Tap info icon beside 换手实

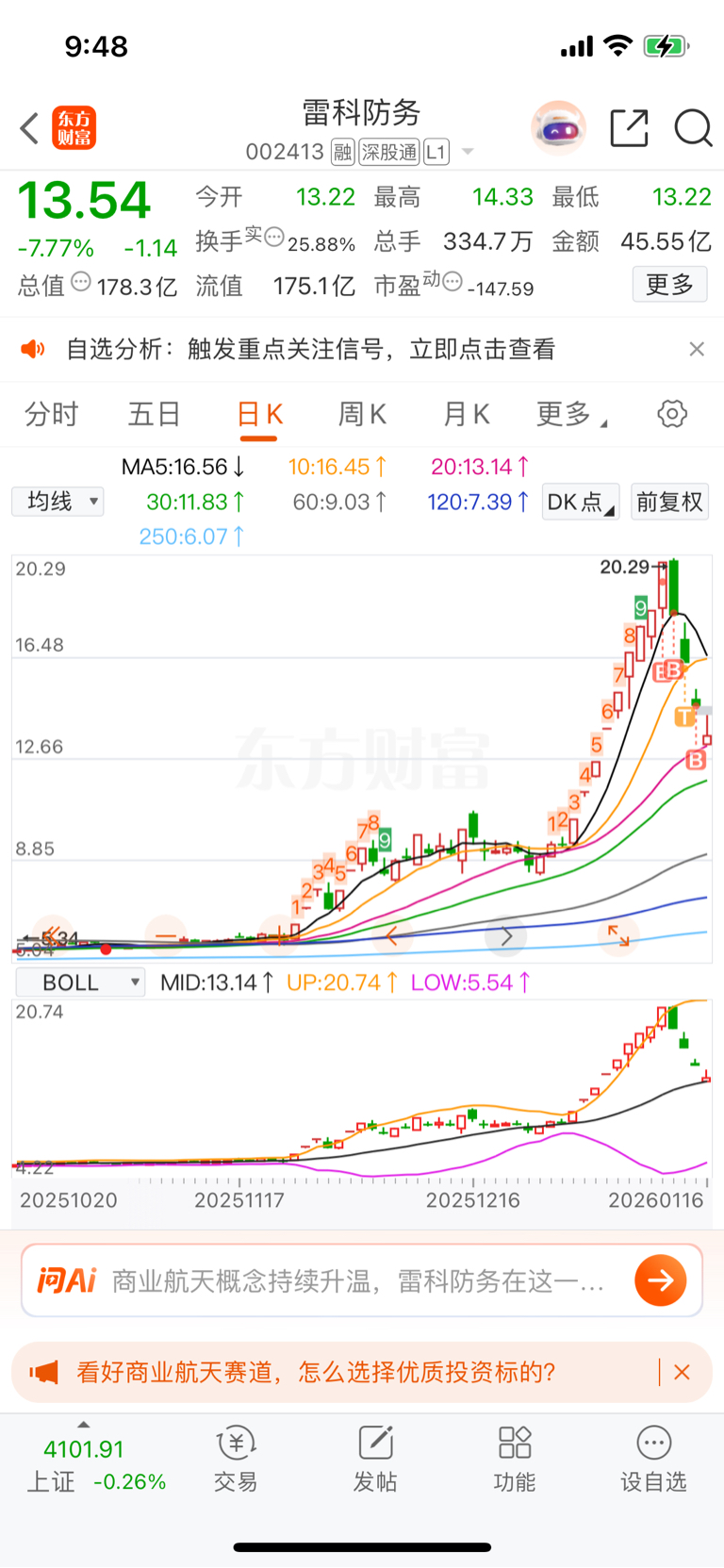[274, 237]
